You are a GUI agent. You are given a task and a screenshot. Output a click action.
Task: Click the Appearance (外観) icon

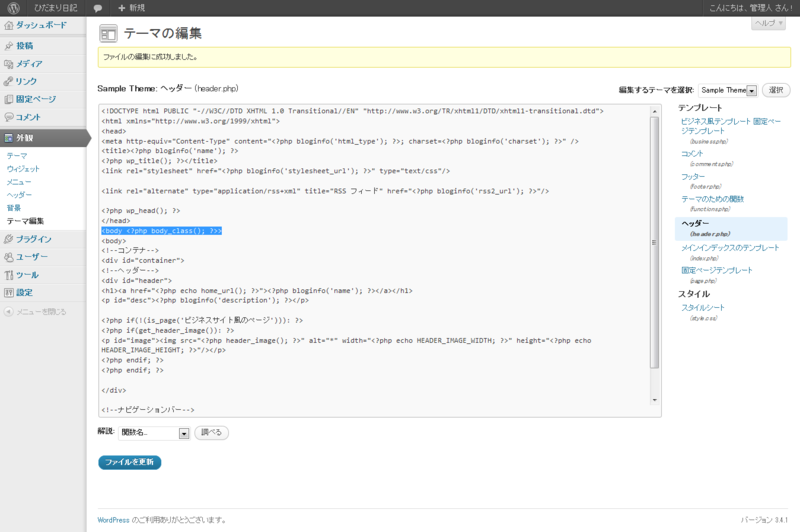[9, 138]
